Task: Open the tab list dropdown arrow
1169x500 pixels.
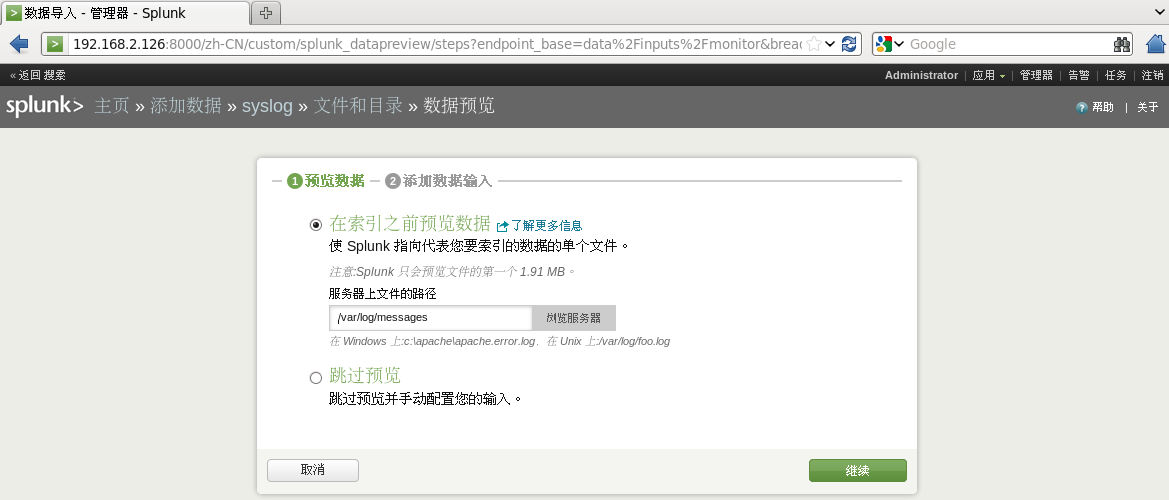Action: [1159, 13]
